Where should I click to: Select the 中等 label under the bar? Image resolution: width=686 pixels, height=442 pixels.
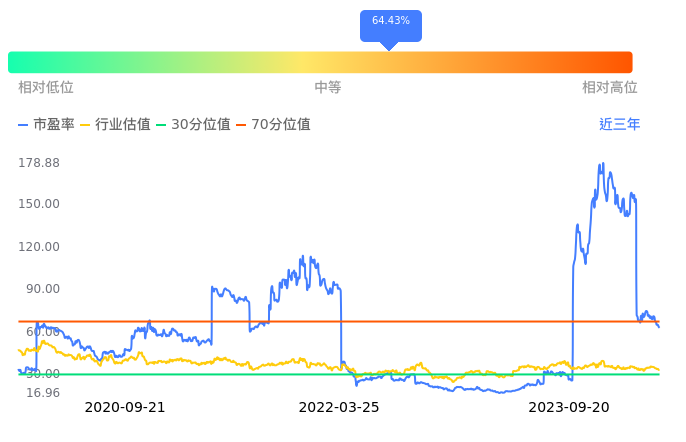point(328,88)
